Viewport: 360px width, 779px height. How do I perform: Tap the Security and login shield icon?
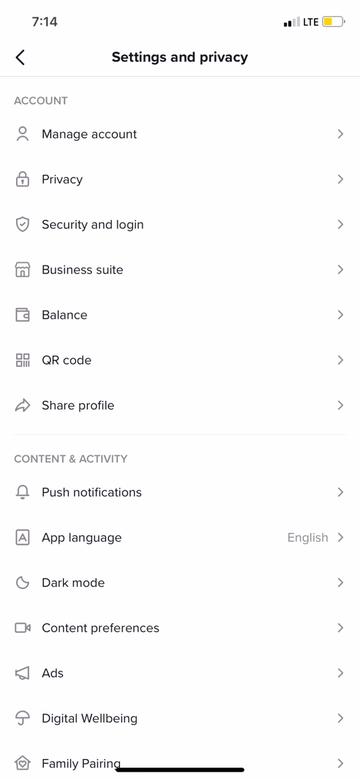22,225
